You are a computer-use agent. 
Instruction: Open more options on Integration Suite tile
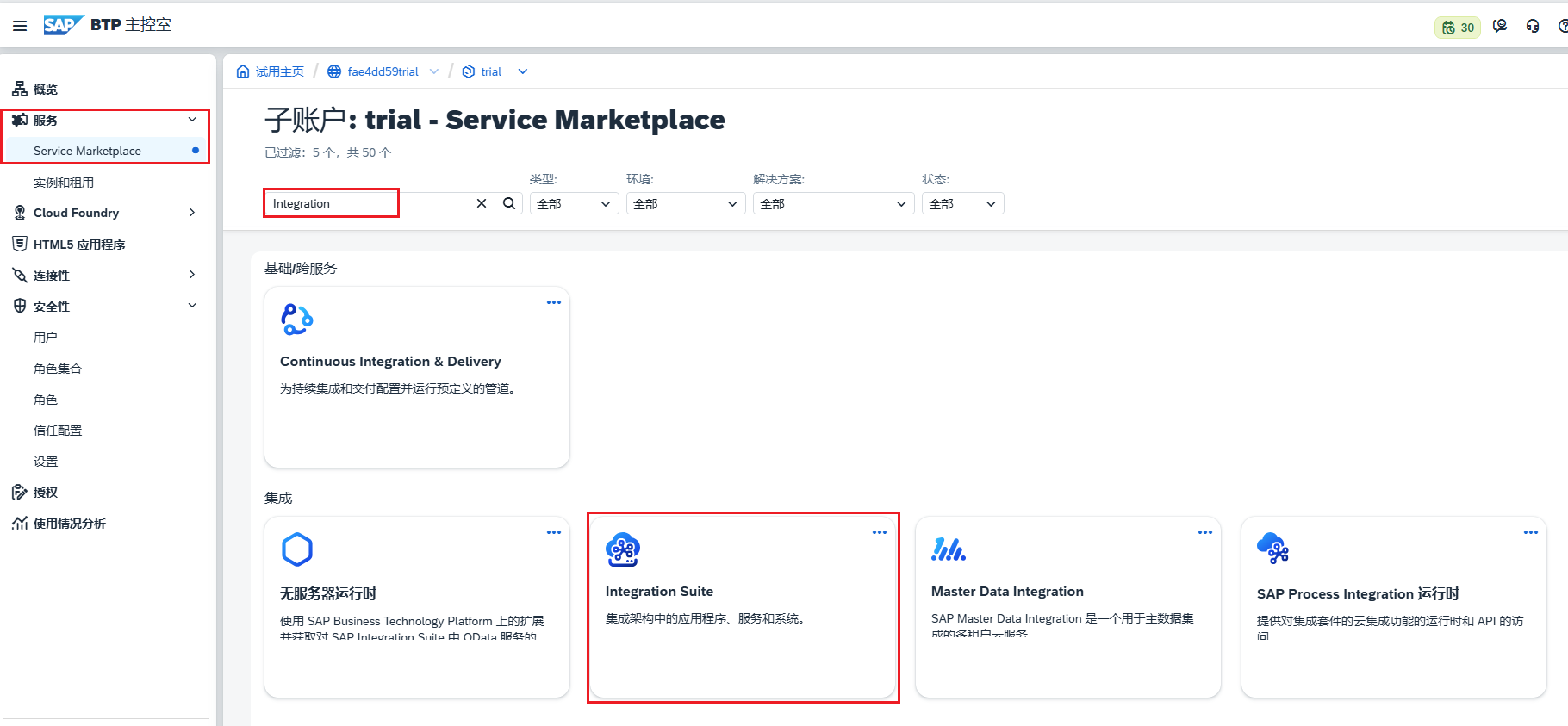pos(879,532)
